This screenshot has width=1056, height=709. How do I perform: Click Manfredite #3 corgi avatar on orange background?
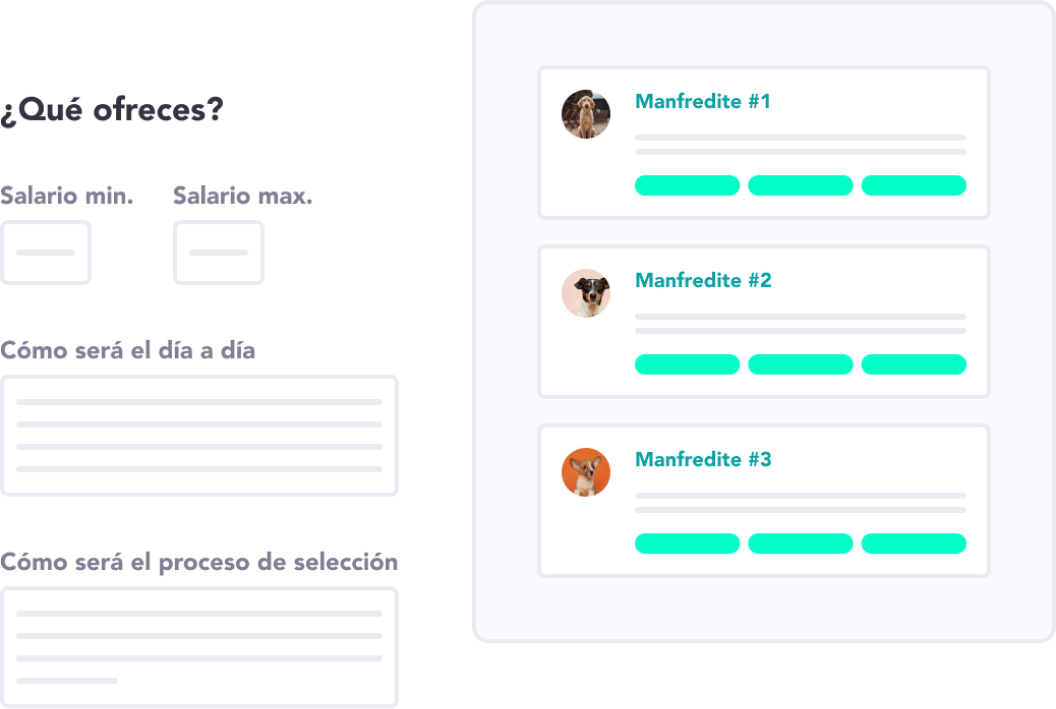[x=586, y=472]
